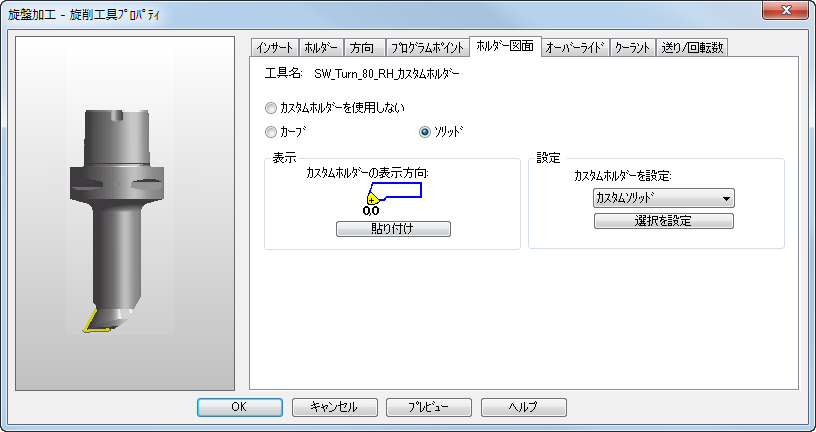Go to the オーバーライド tab
This screenshot has width=816, height=432.
point(575,48)
